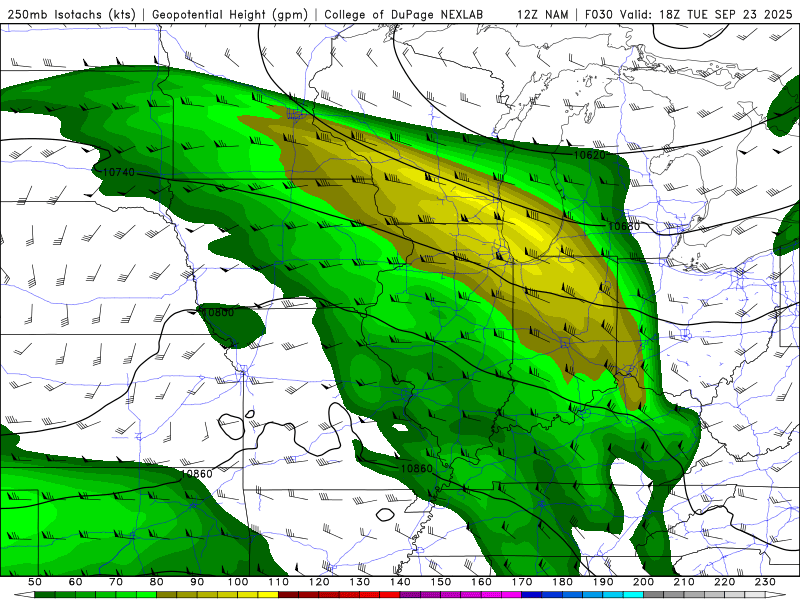Click the 170 value on the color scale

tap(522, 582)
